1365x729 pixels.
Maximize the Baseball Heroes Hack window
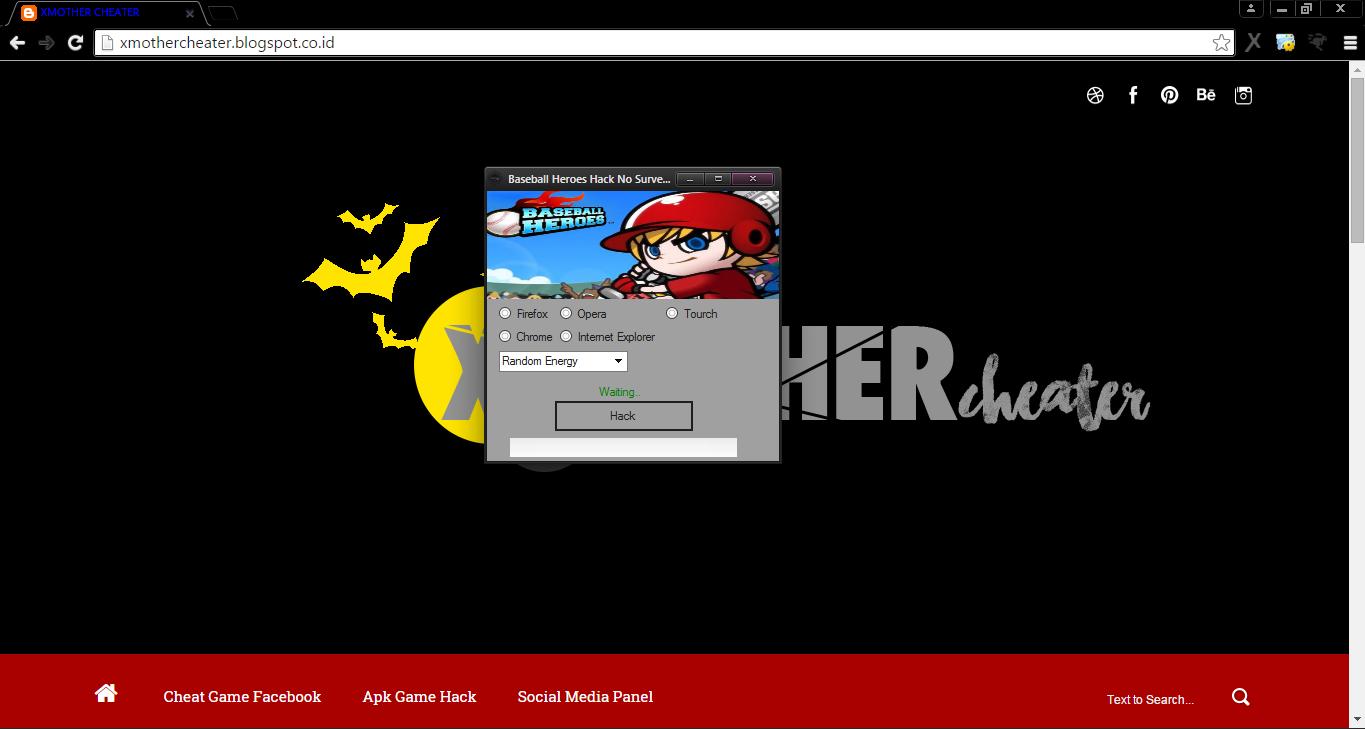[717, 178]
